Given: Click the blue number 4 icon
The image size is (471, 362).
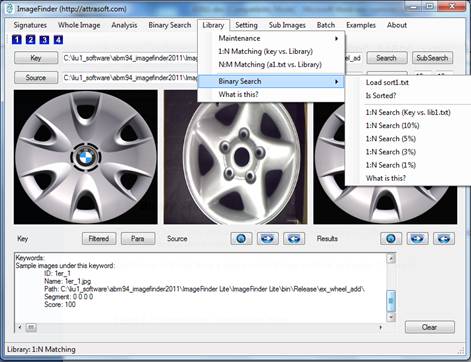Looking at the screenshot, I should coord(58,40).
